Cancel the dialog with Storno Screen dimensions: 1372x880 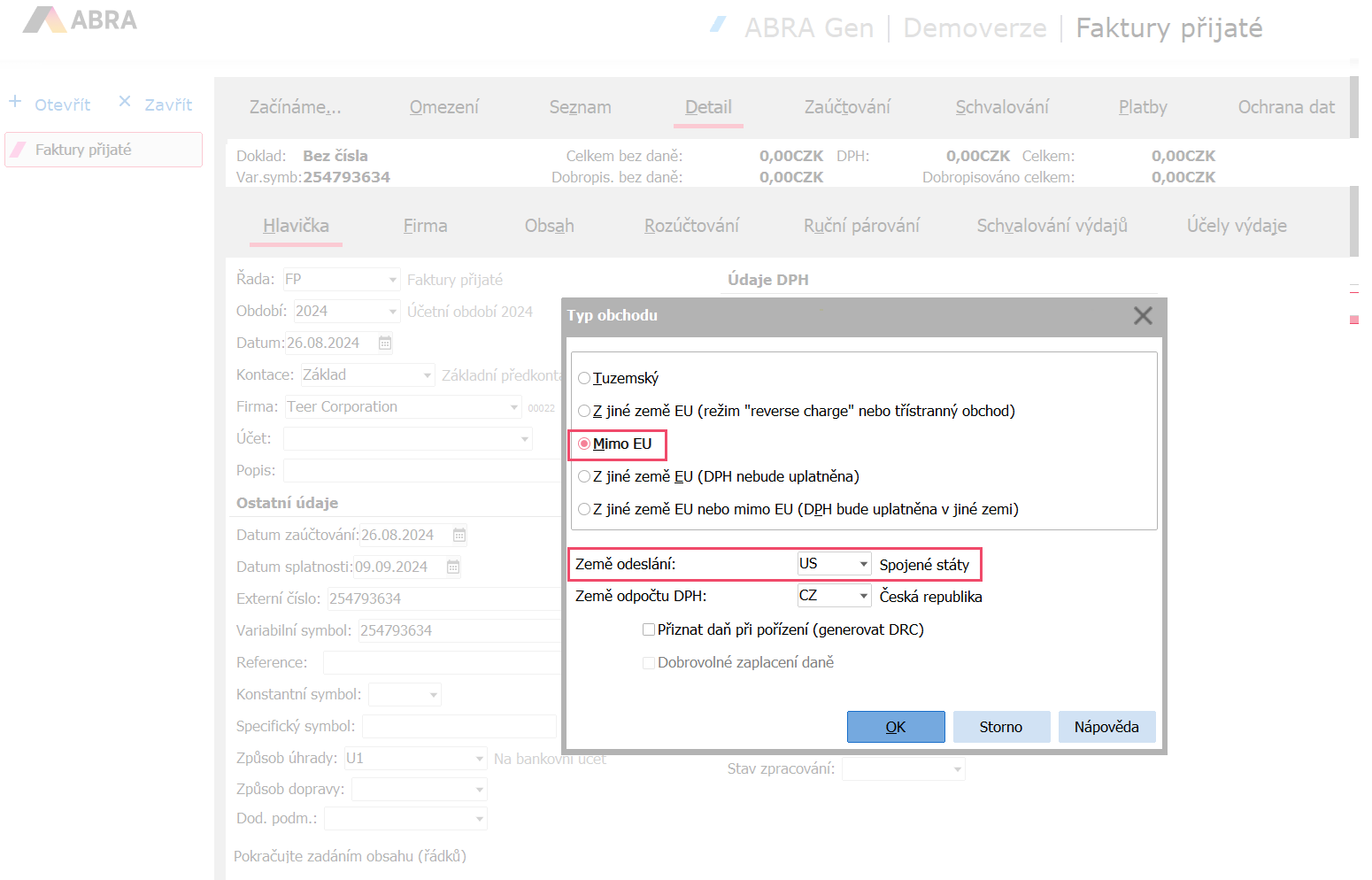1001,727
